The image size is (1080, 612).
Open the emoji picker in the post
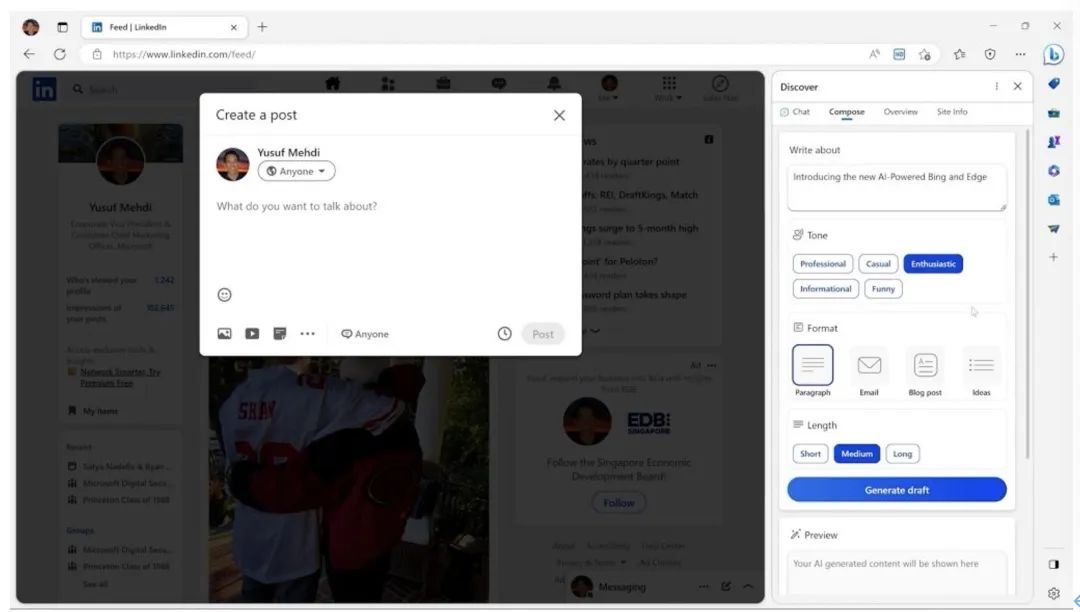(x=225, y=295)
